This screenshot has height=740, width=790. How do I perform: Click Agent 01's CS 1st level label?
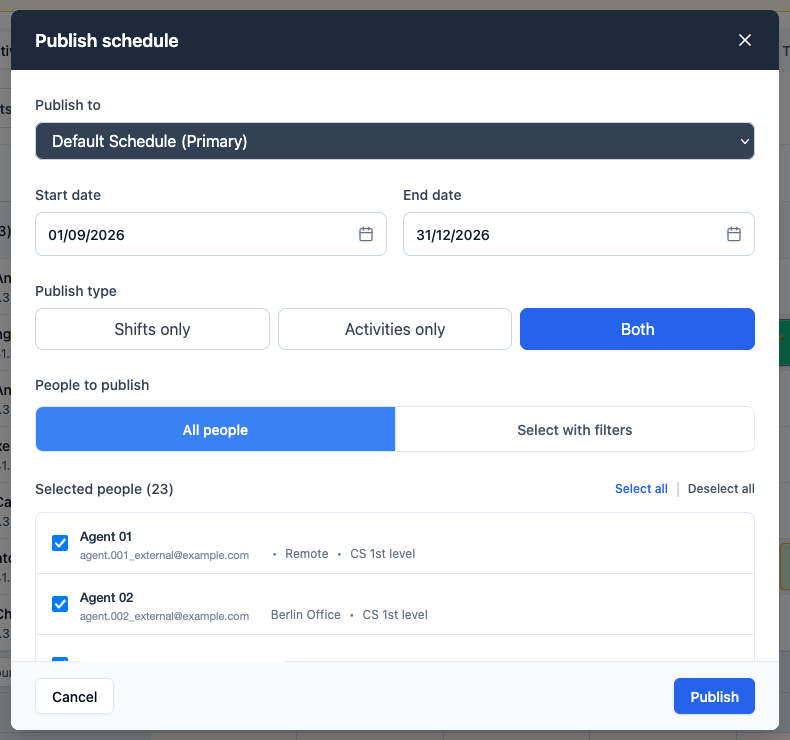[x=382, y=554]
